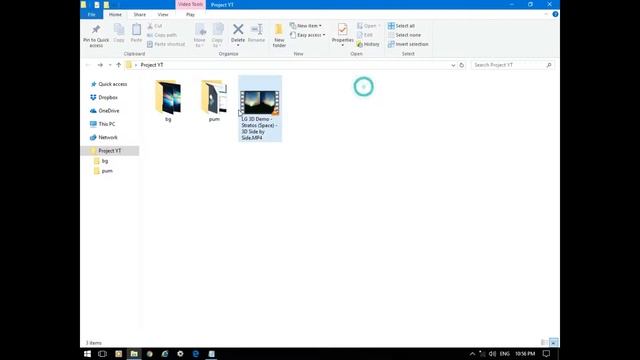Go back with the Back arrow
Screen dimensions: 640x360
pyautogui.click(x=88, y=65)
